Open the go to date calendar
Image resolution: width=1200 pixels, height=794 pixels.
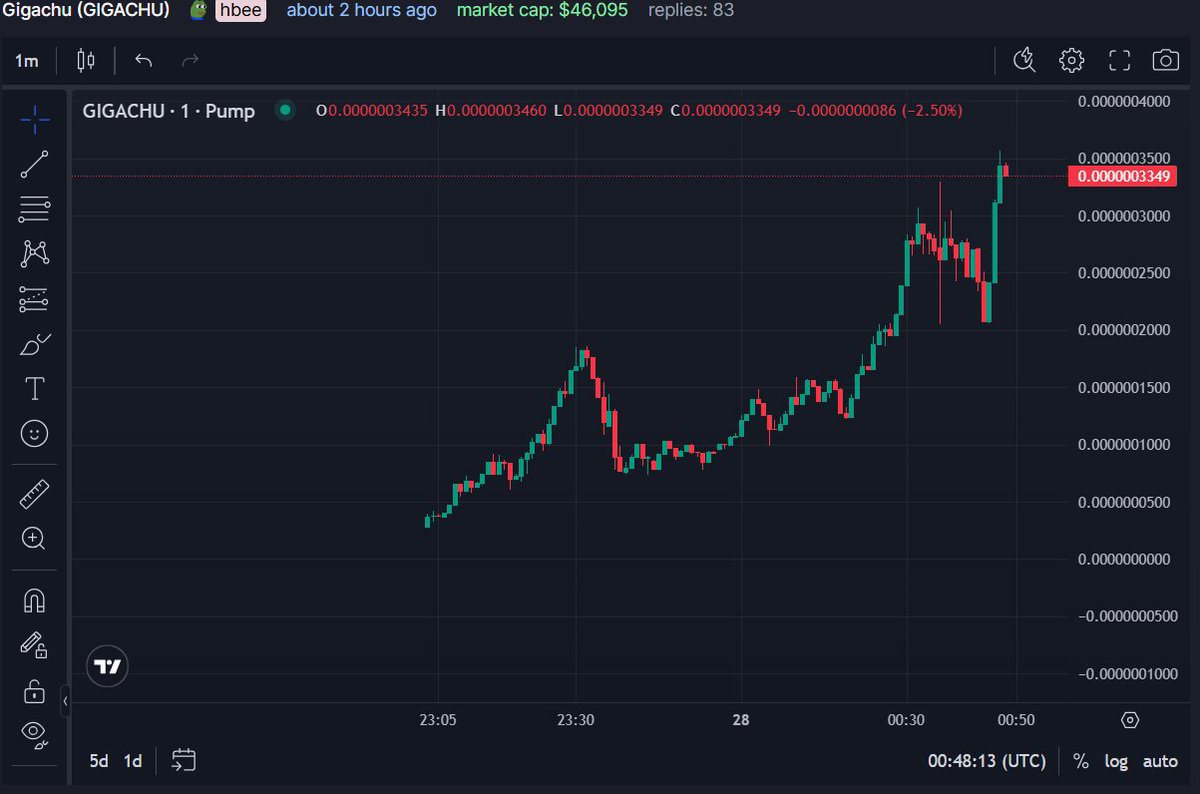(x=183, y=761)
